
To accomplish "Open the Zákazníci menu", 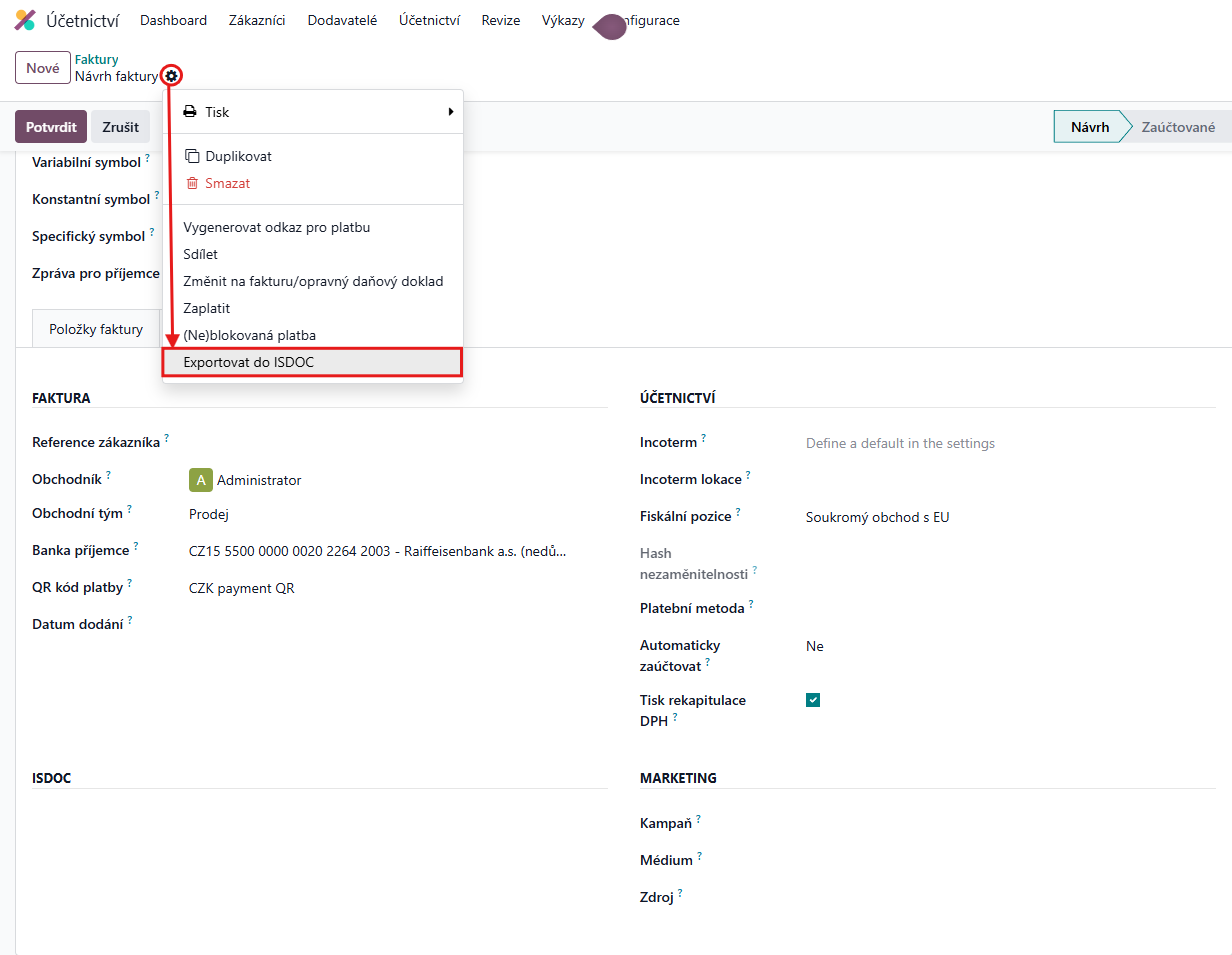I will 257,20.
